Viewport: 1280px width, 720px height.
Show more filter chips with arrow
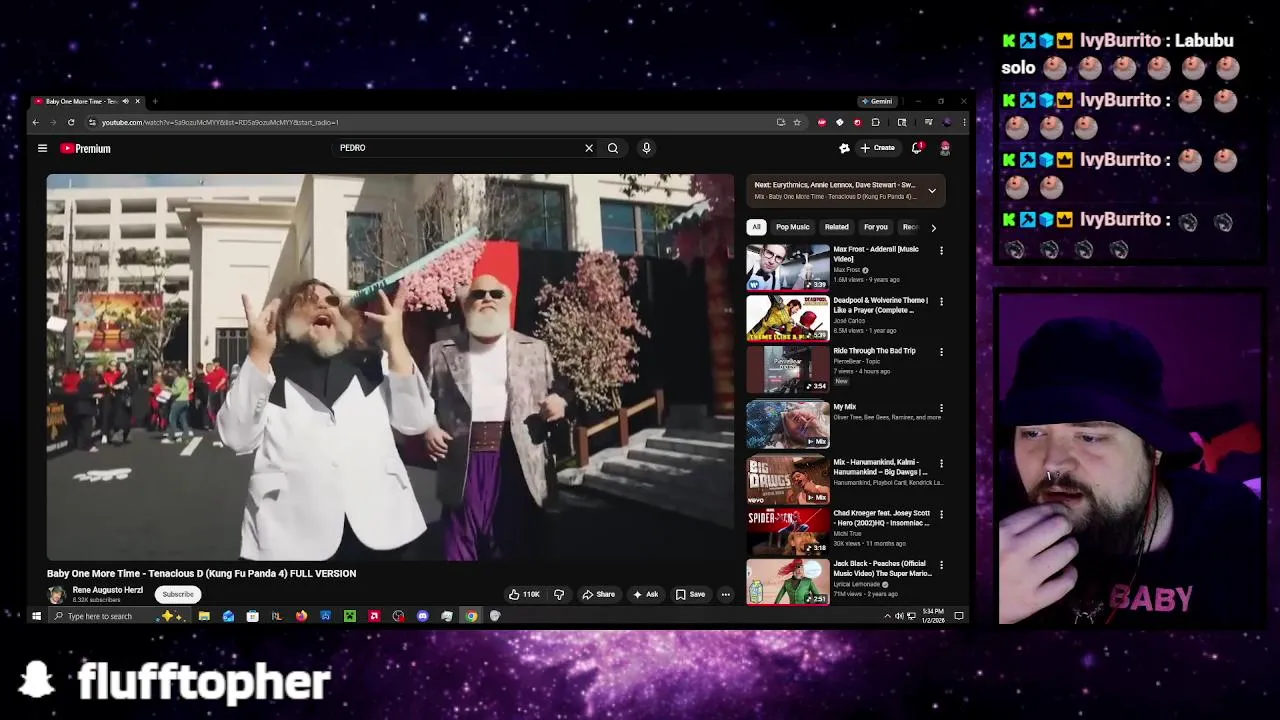click(x=933, y=227)
